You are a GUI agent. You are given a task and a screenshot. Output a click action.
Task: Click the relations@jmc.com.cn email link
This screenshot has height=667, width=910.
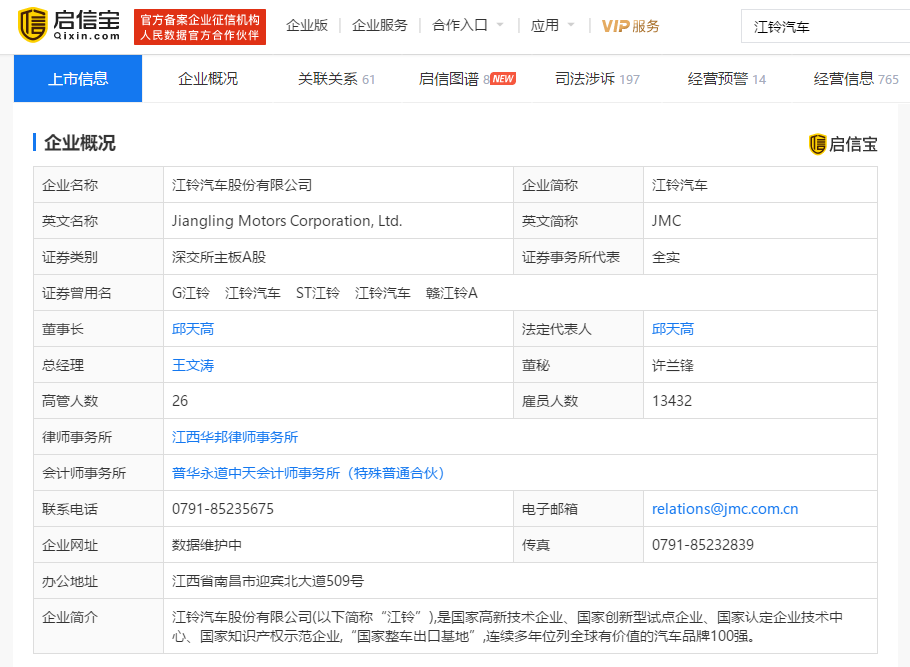[x=725, y=509]
